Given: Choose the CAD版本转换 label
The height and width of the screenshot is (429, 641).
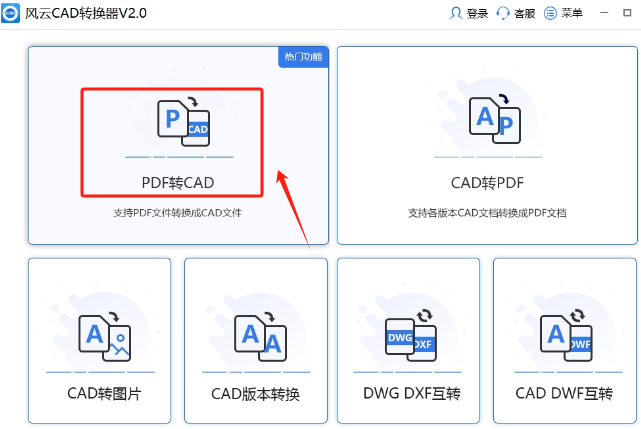Looking at the screenshot, I should pos(256,394).
